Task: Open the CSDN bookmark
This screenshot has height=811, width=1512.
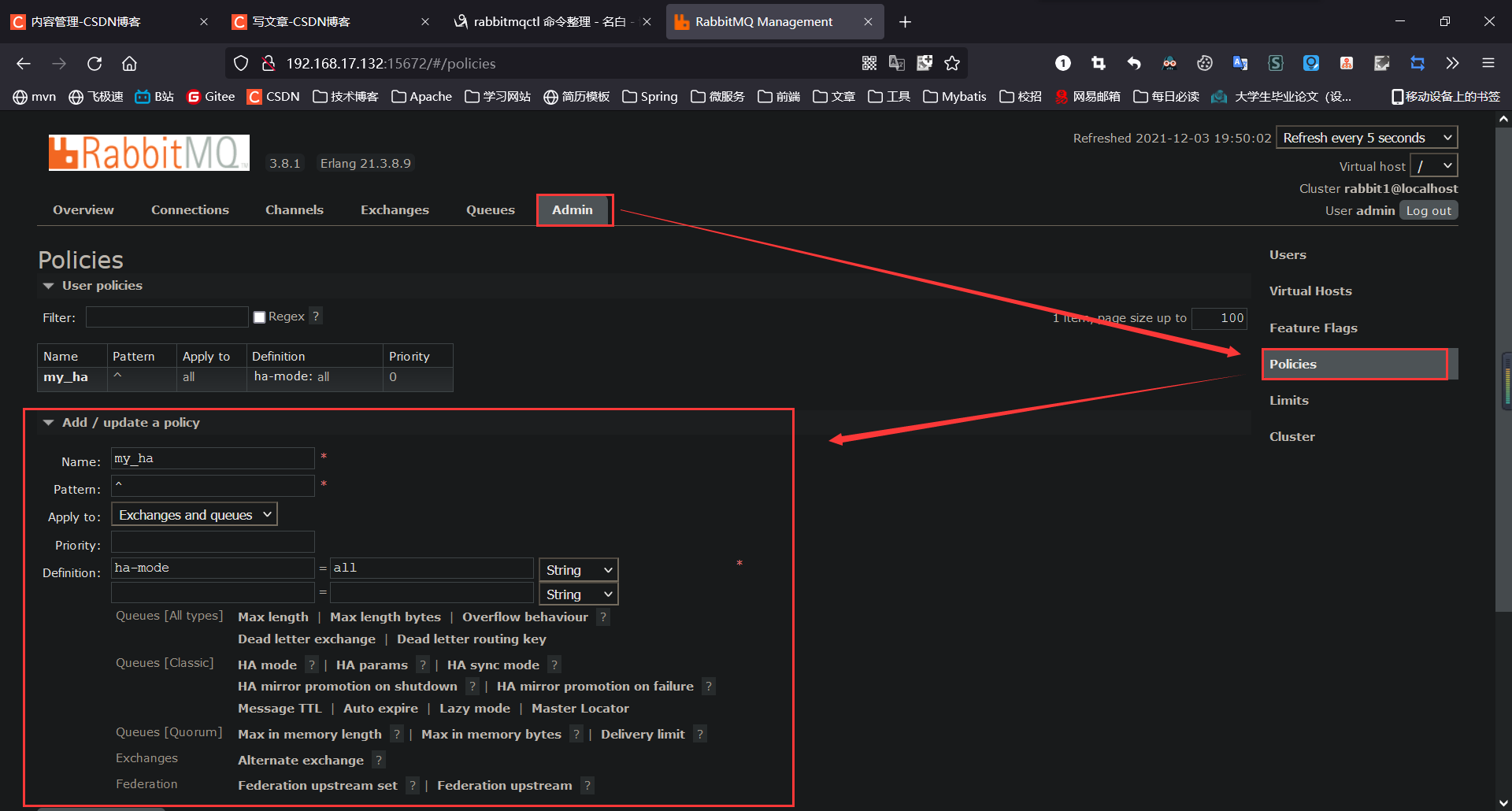Action: 273,96
